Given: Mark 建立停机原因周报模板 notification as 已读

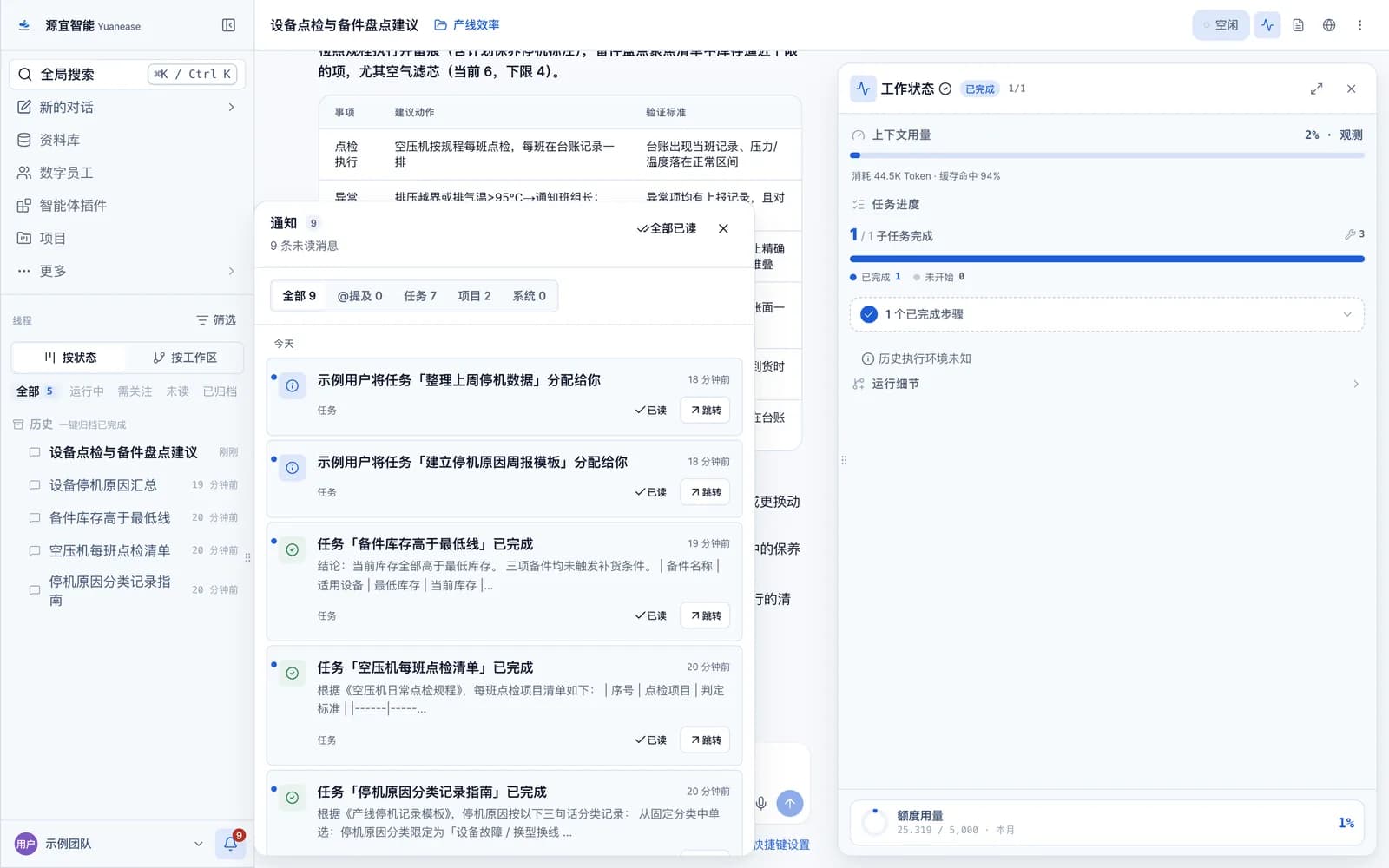Looking at the screenshot, I should (x=651, y=492).
